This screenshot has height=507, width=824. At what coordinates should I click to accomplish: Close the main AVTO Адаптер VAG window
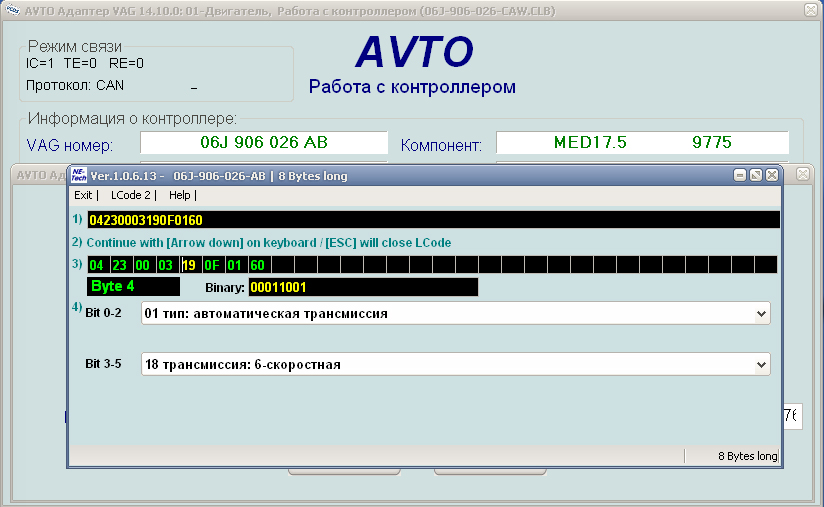[811, 9]
